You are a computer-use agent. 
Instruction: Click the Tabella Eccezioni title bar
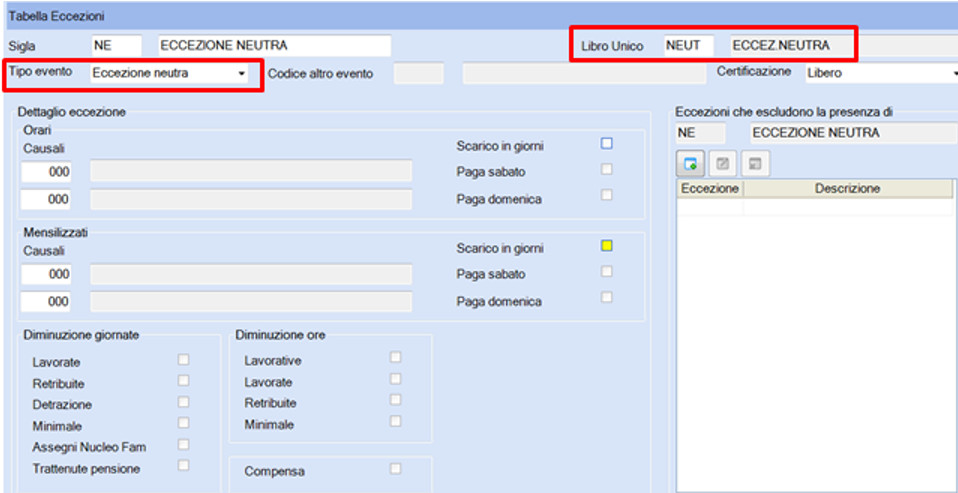coord(481,16)
